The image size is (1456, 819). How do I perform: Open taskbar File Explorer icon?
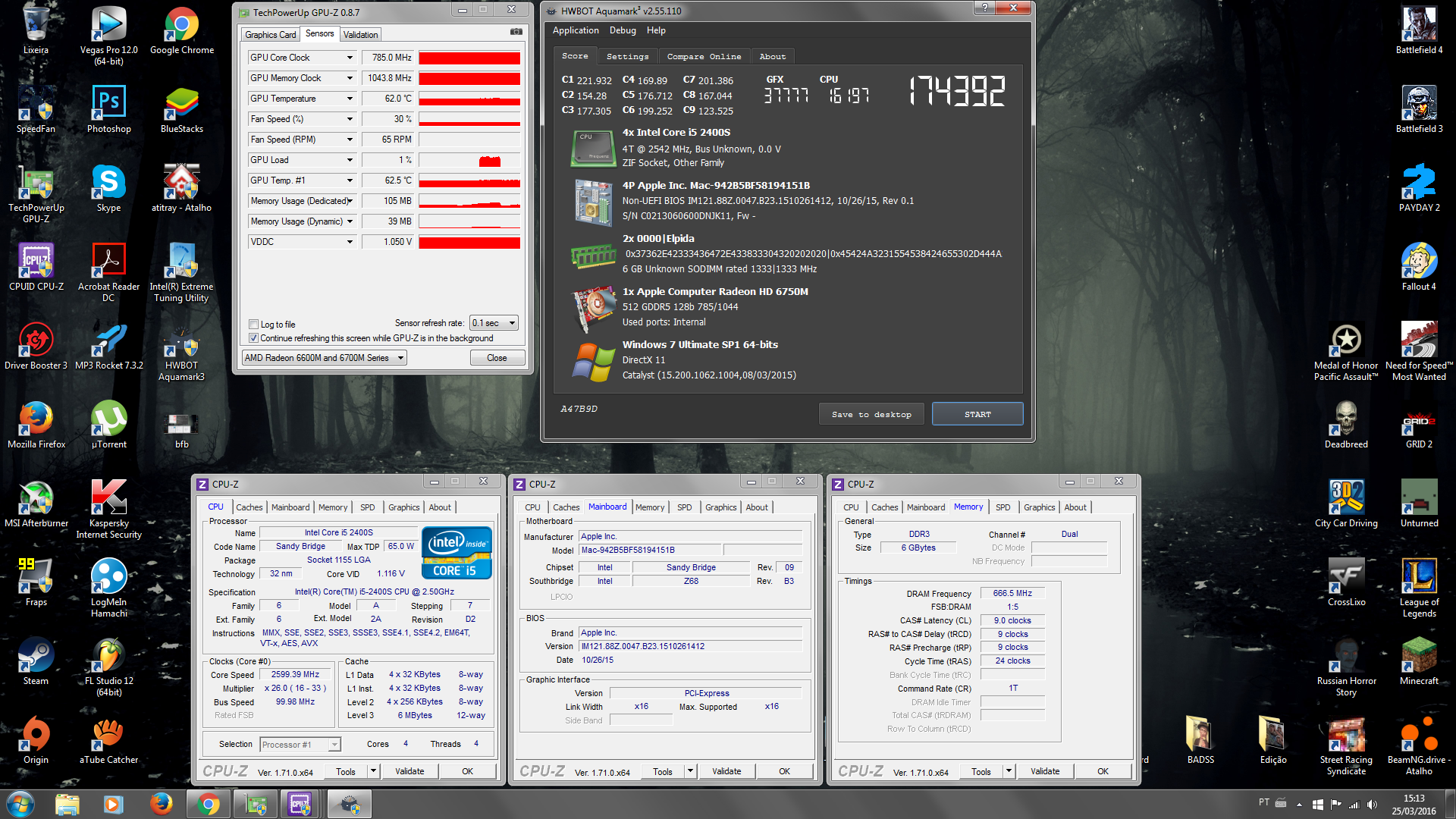[67, 804]
